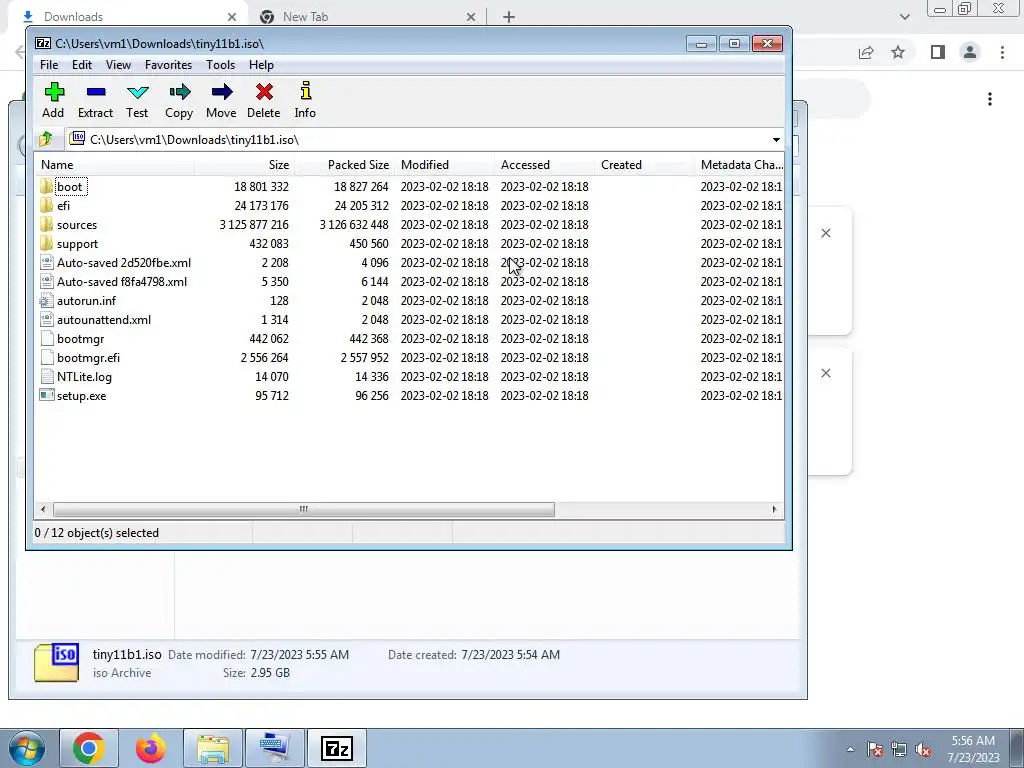Open Firefox from the taskbar

151,748
